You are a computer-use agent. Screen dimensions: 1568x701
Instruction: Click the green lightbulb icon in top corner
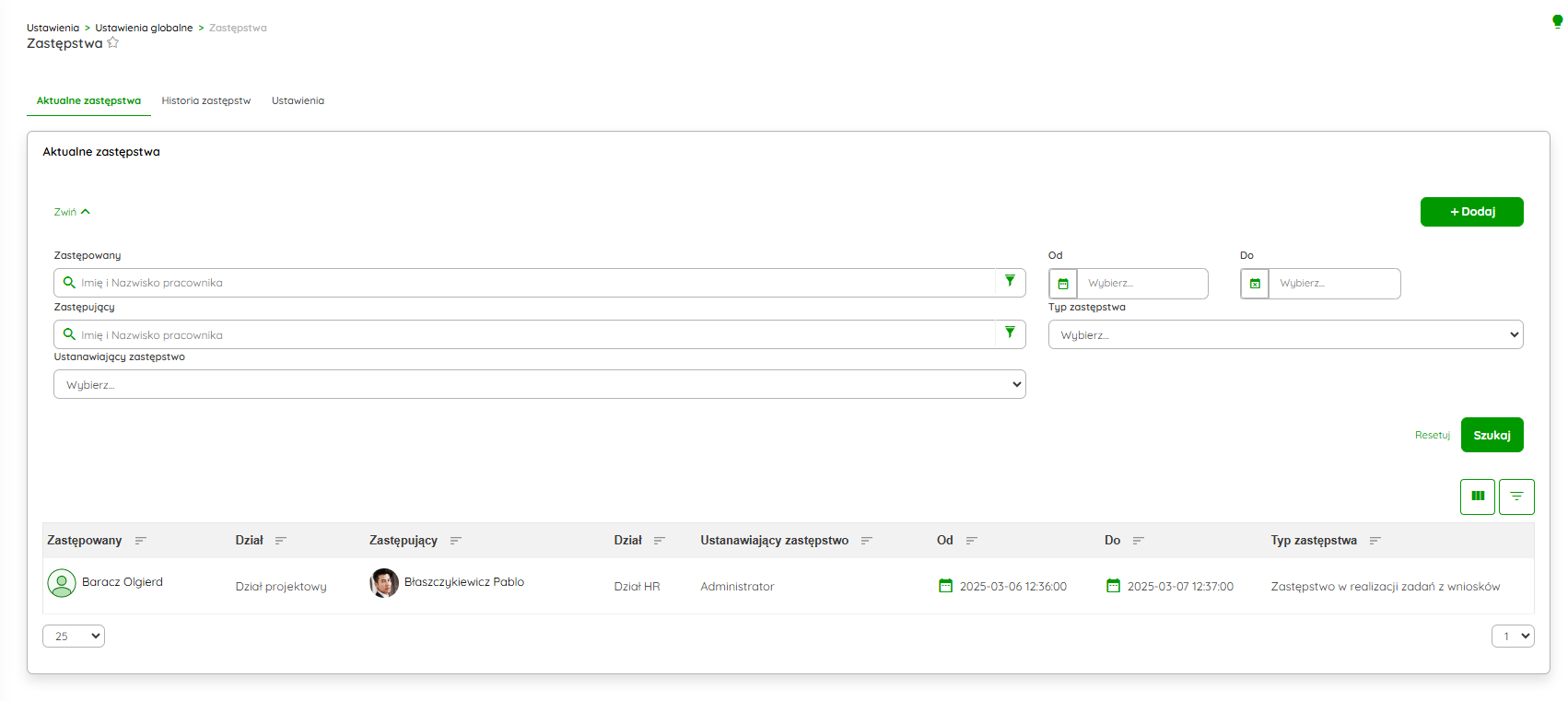pos(1557,22)
